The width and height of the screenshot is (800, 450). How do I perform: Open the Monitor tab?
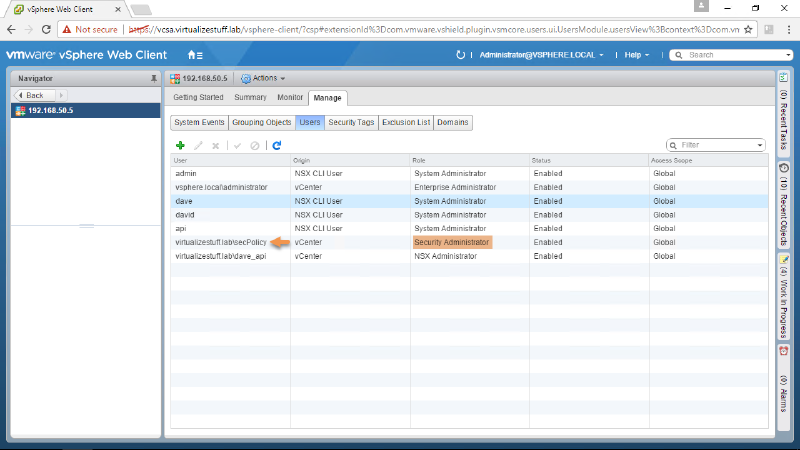tap(290, 97)
